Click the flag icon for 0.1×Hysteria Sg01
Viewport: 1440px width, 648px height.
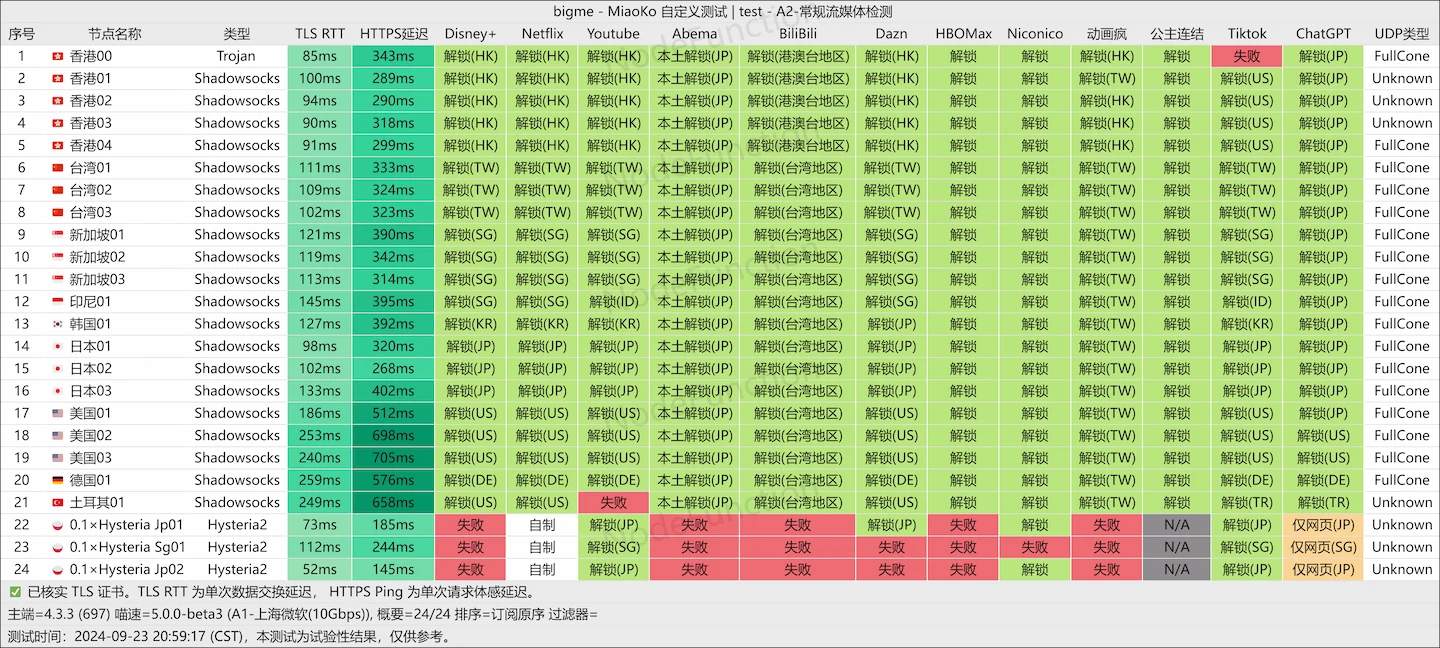[57, 547]
